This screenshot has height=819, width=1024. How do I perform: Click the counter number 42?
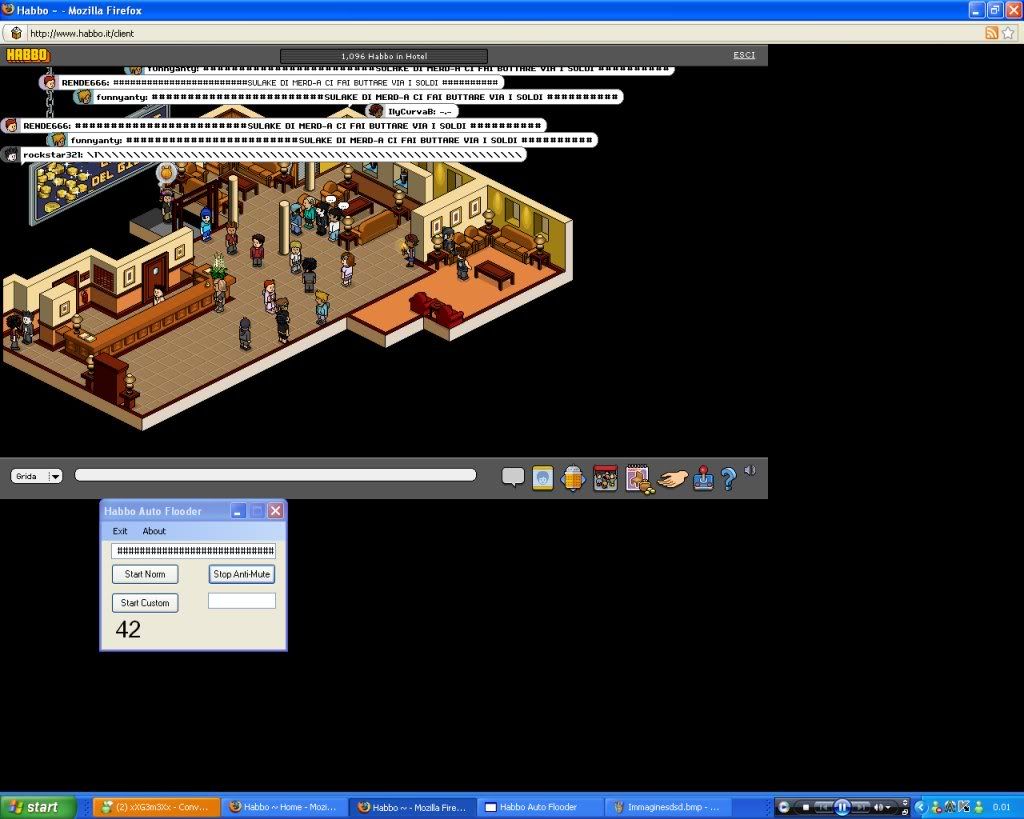tap(128, 630)
